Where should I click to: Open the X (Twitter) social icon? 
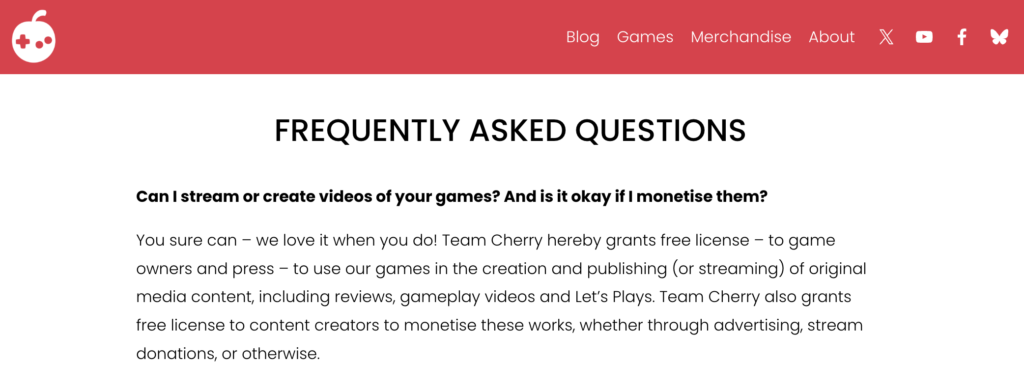point(886,37)
